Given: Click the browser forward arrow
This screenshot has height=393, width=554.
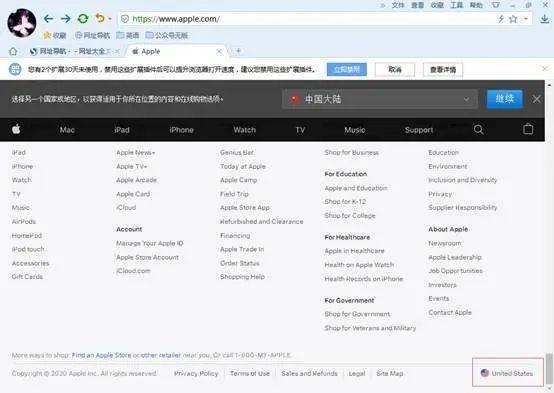Looking at the screenshot, I should click(x=65, y=18).
